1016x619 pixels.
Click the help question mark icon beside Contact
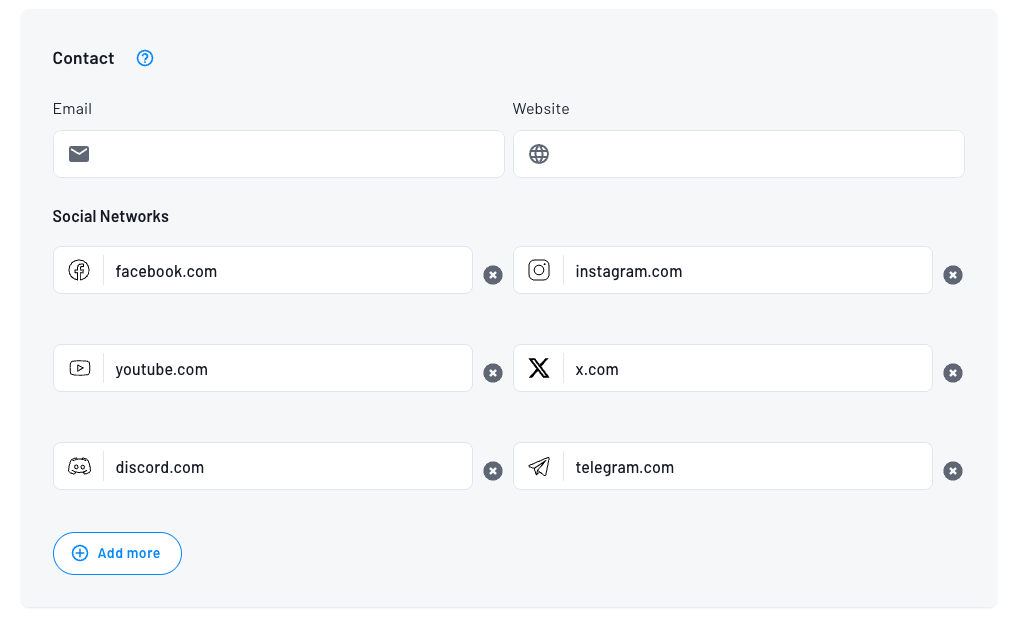click(145, 58)
